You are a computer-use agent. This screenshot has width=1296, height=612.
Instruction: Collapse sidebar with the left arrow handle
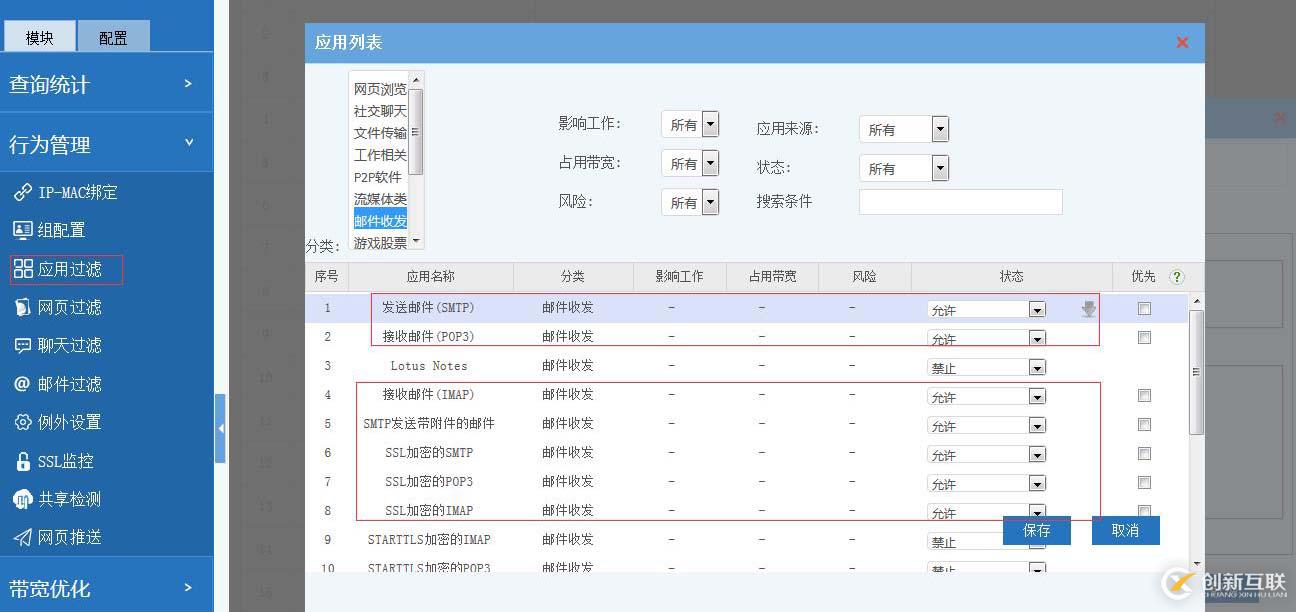[220, 428]
